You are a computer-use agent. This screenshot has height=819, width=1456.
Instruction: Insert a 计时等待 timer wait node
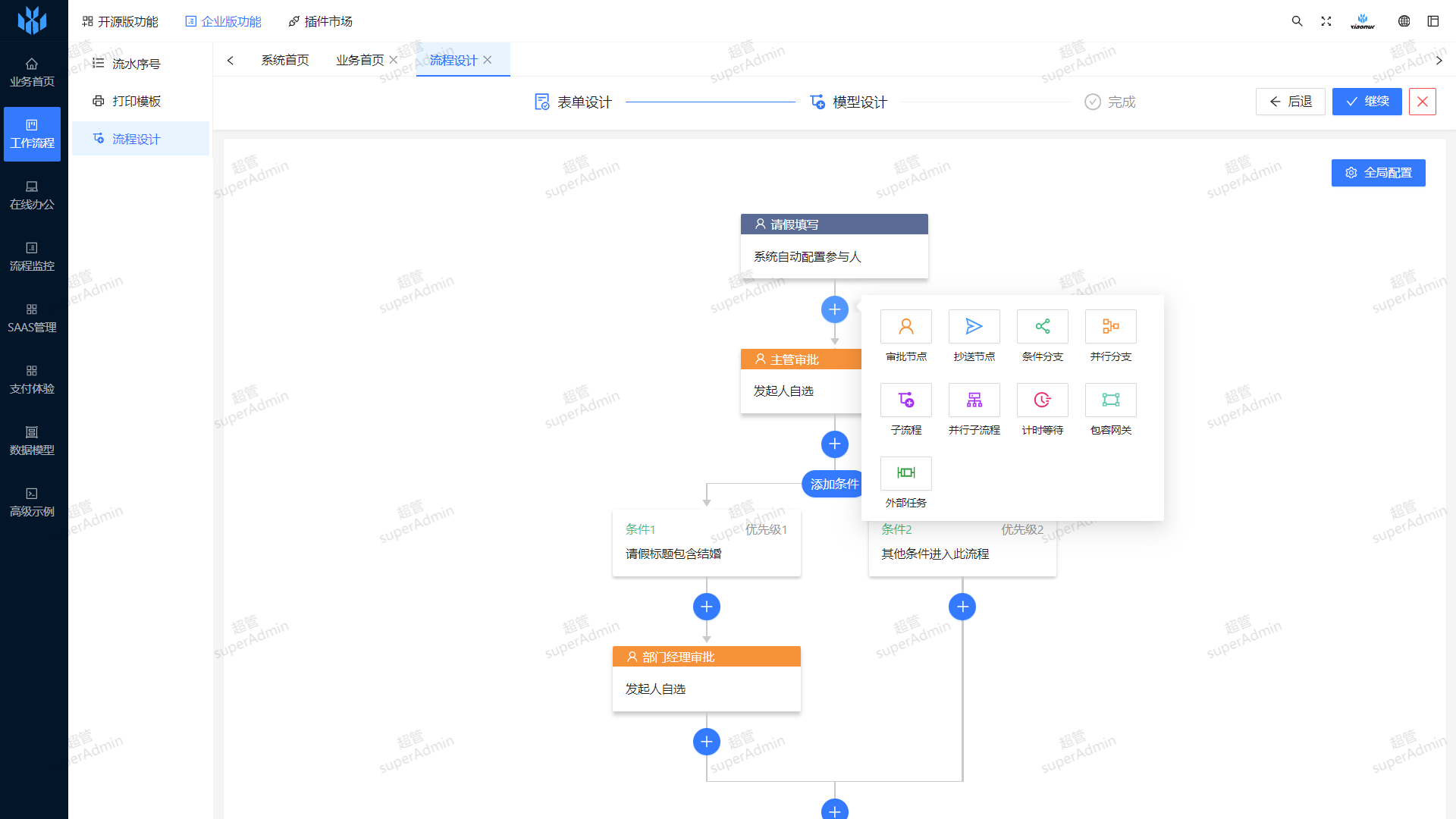pos(1043,400)
